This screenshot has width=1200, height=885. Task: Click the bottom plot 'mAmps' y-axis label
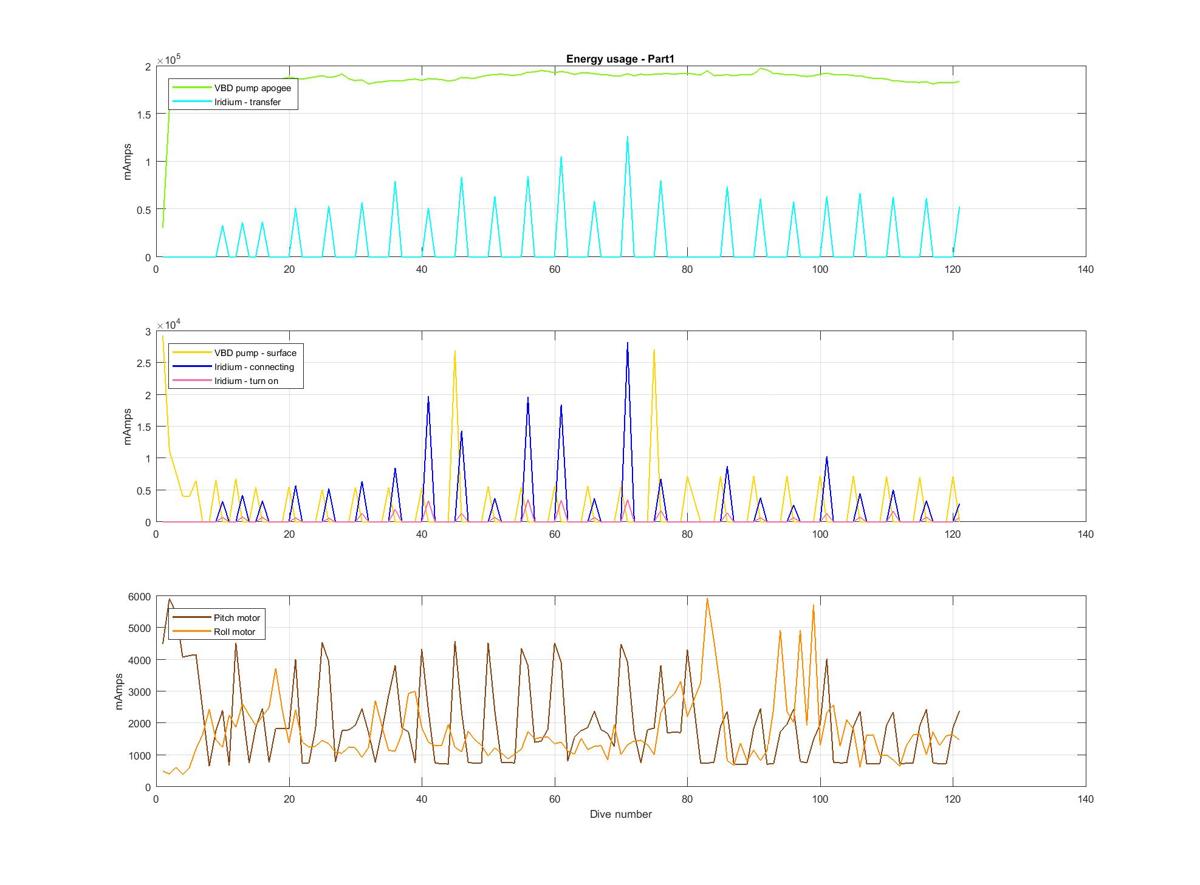(x=120, y=692)
